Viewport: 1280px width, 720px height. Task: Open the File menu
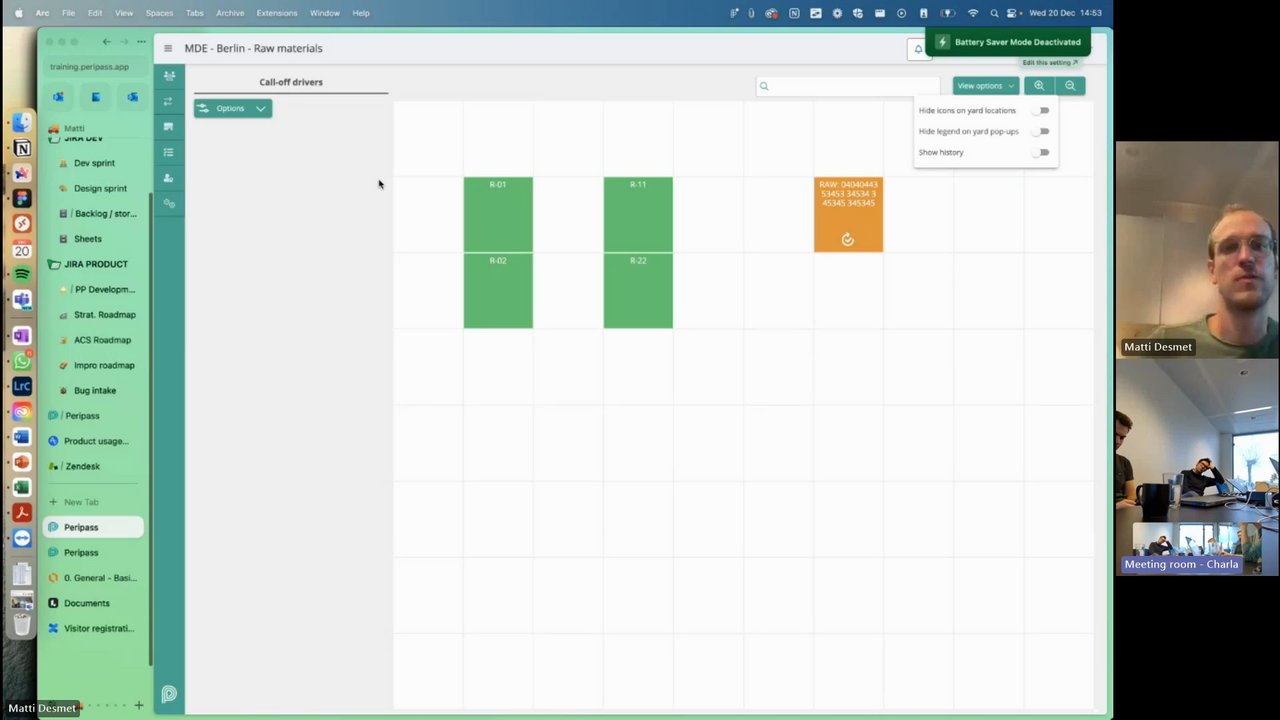pyautogui.click(x=68, y=13)
